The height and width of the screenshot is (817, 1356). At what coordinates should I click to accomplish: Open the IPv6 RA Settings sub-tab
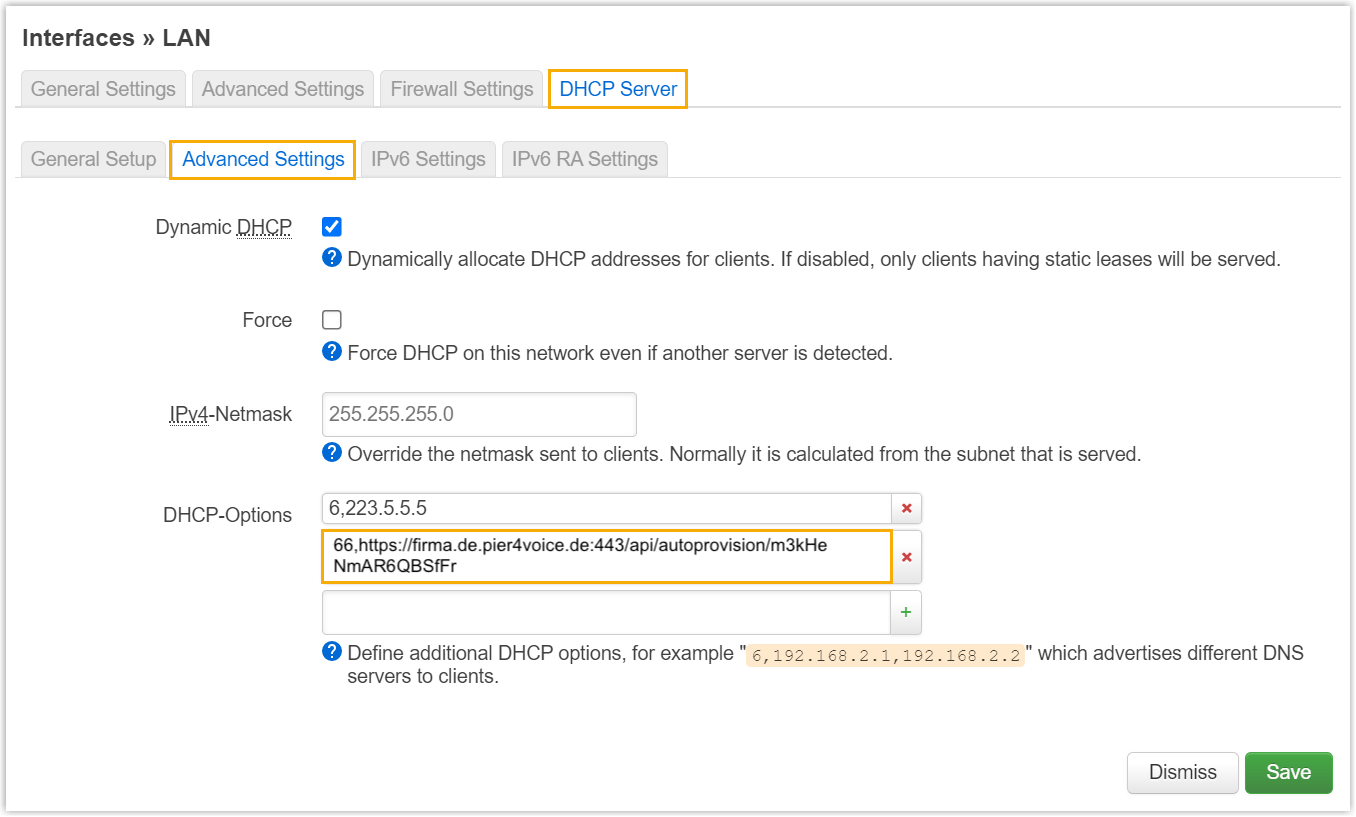pyautogui.click(x=584, y=159)
